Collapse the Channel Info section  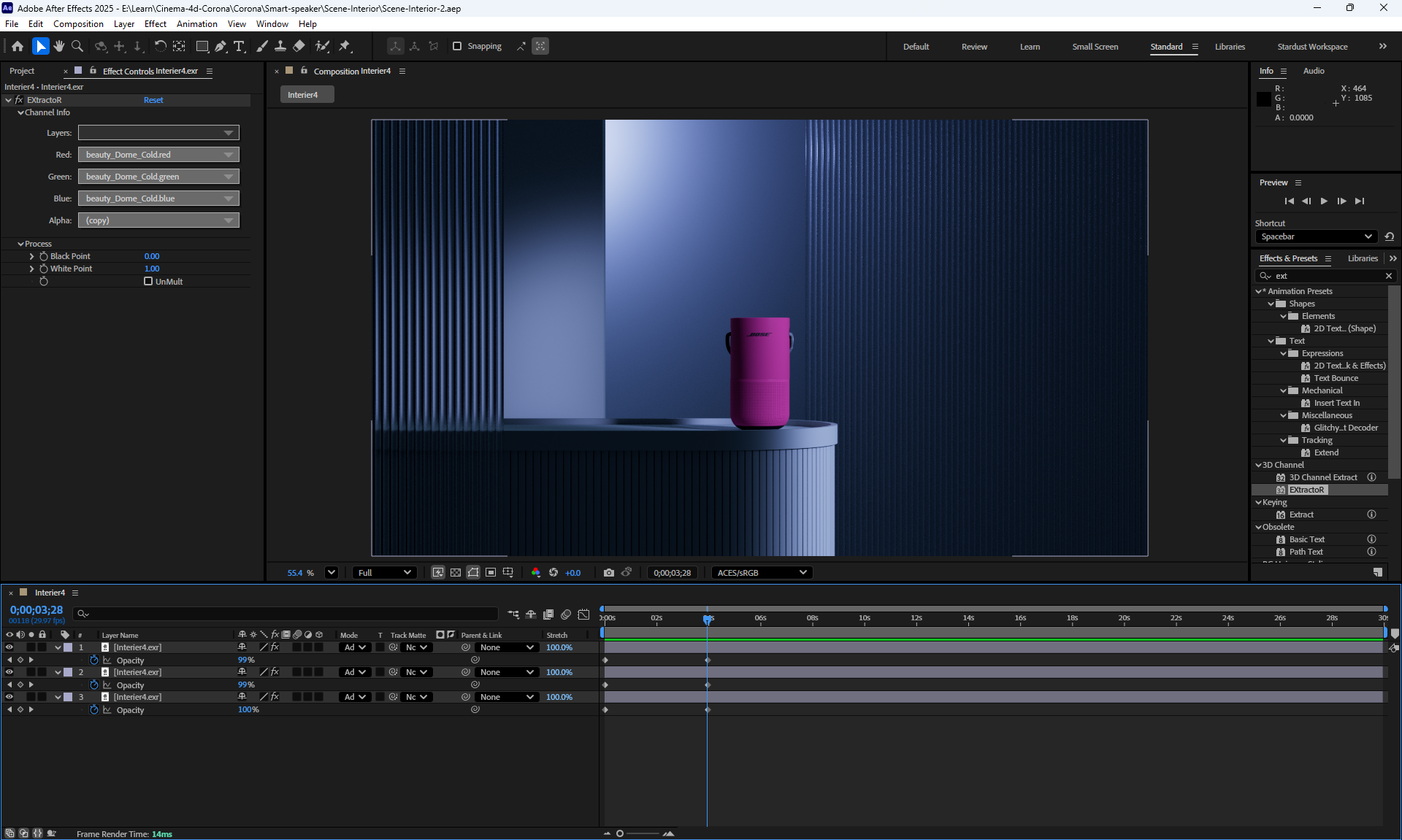21,112
